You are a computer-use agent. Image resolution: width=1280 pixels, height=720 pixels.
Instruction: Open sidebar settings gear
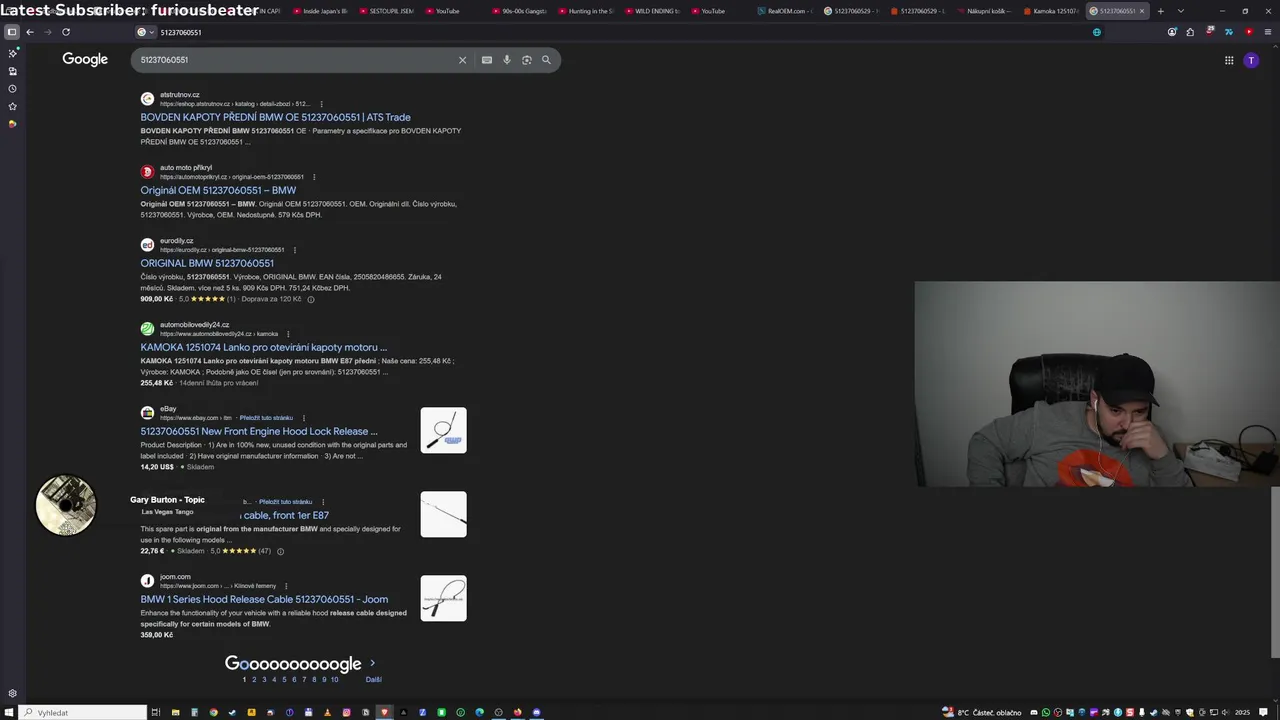(12, 693)
